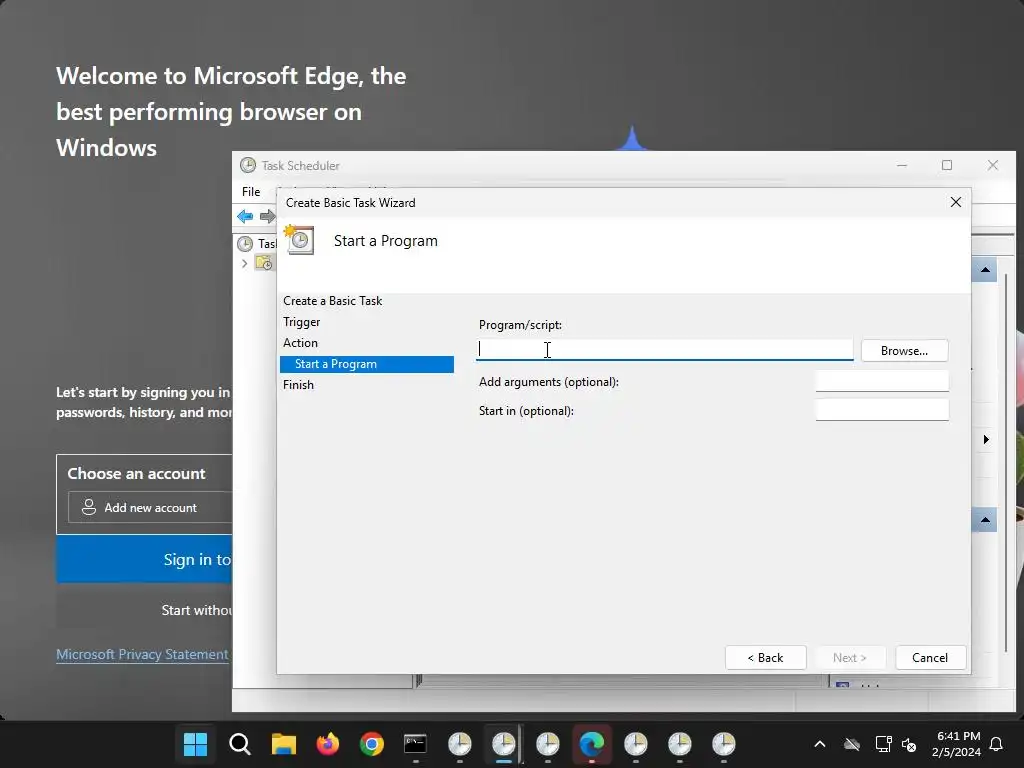Screen dimensions: 1024x768
Task: Click Add new account in Edge window
Action: click(150, 507)
